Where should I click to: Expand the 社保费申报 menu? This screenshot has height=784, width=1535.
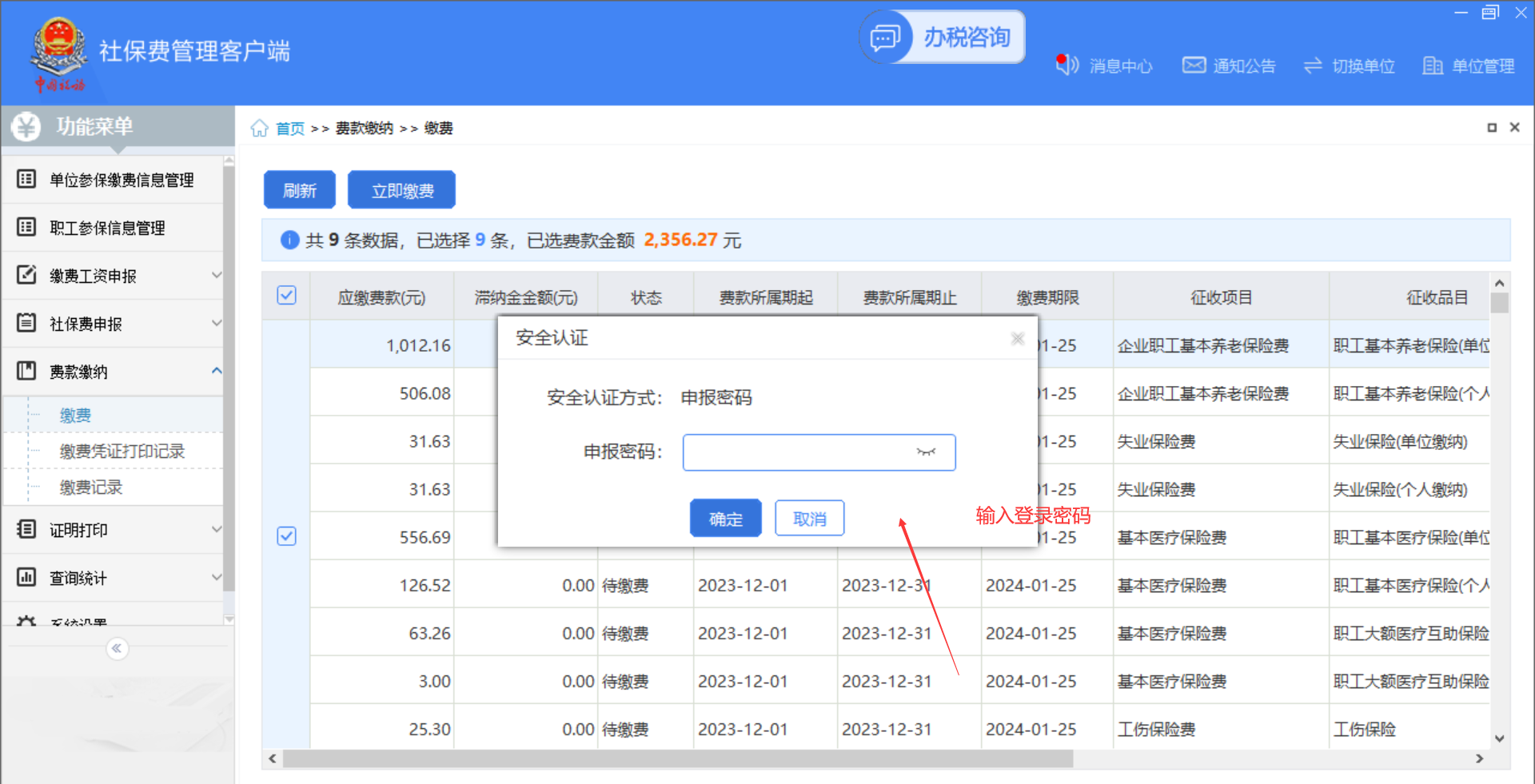[217, 323]
